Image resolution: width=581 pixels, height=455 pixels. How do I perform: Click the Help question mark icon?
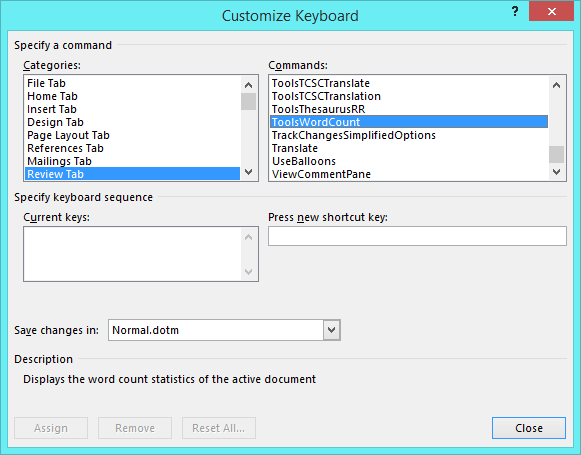(x=515, y=11)
